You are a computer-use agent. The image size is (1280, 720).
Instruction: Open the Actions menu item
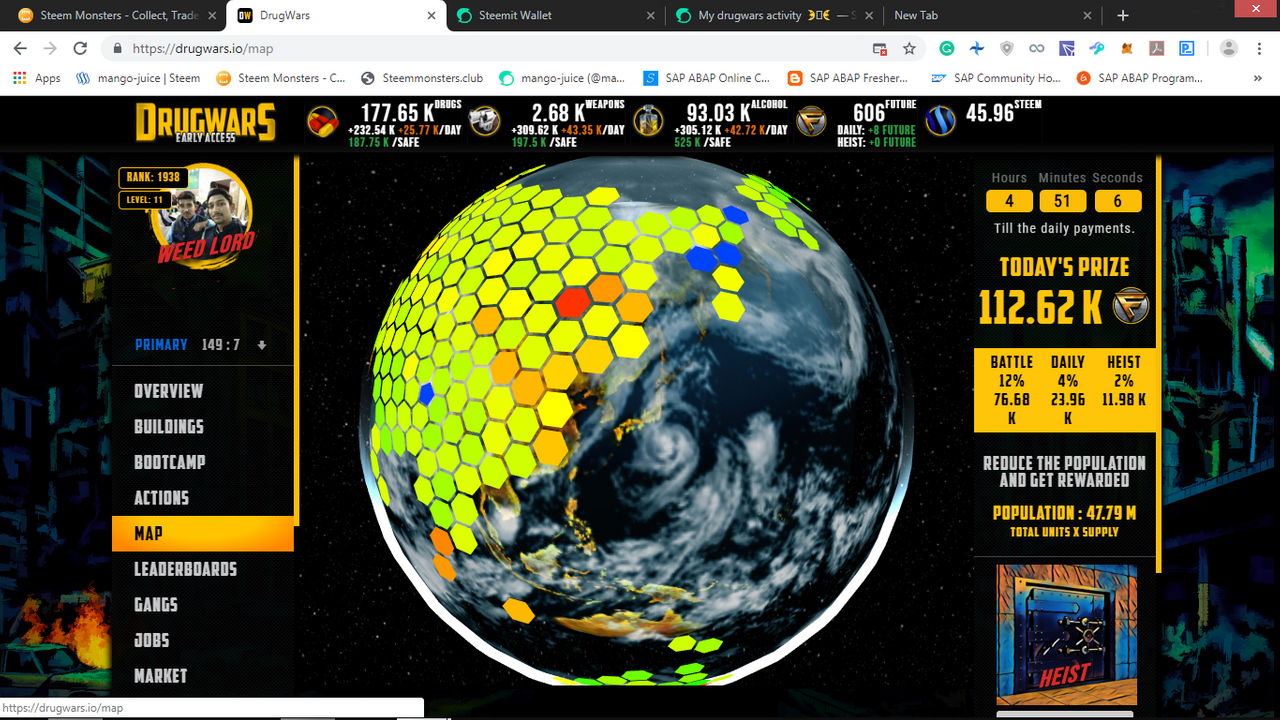[x=162, y=498]
